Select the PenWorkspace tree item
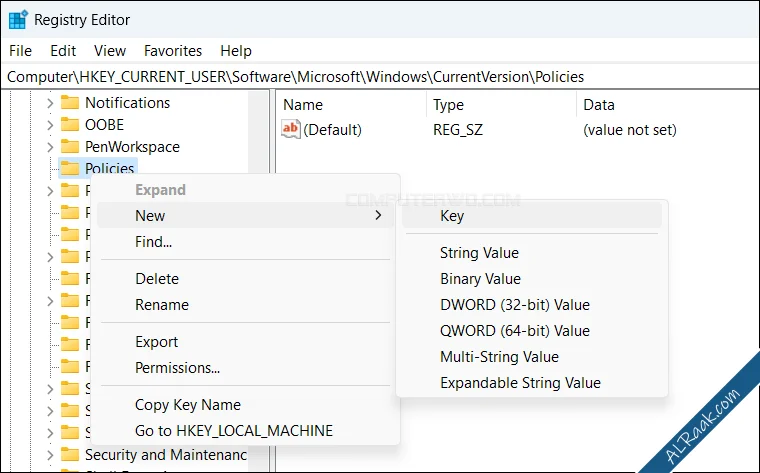This screenshot has width=760, height=473. pos(132,146)
